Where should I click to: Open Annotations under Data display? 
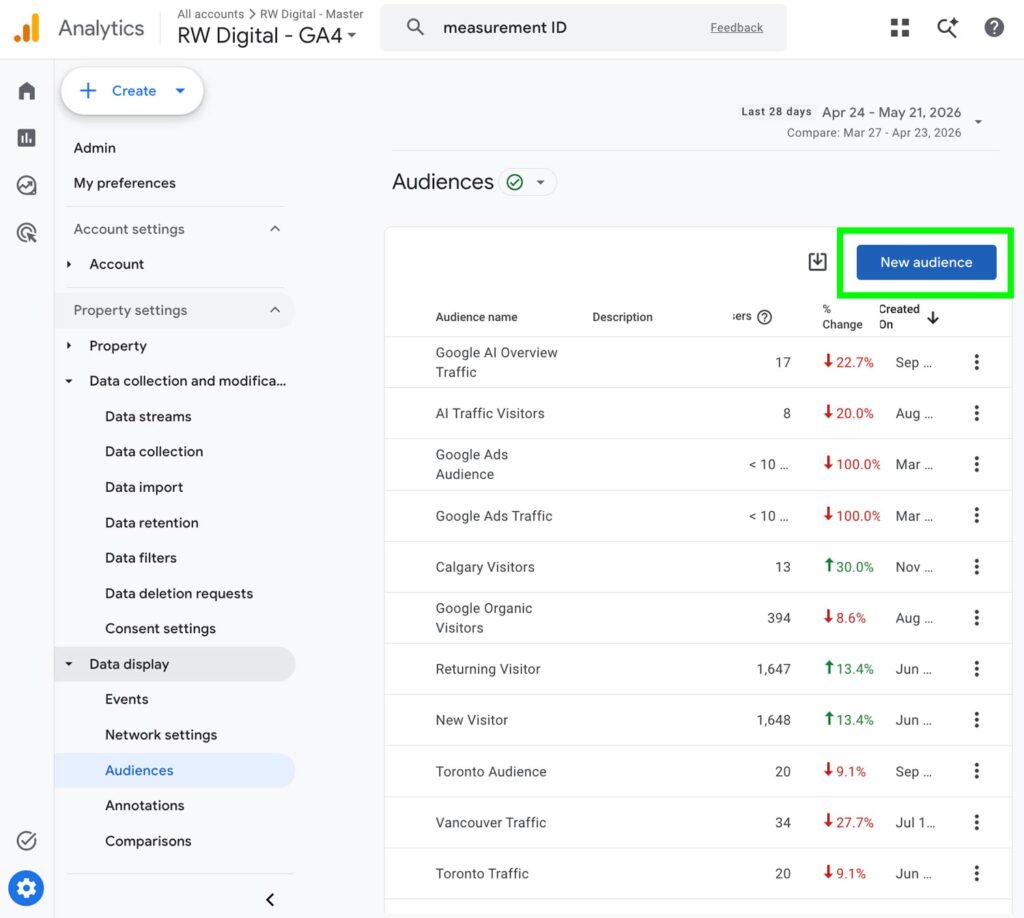pyautogui.click(x=144, y=806)
